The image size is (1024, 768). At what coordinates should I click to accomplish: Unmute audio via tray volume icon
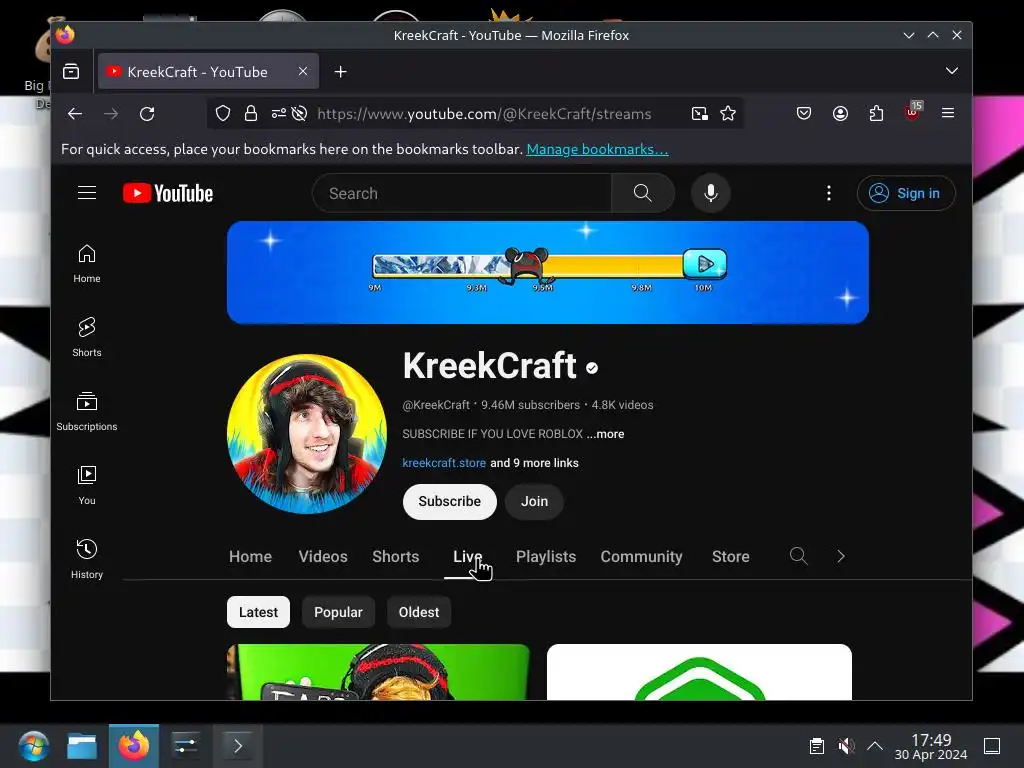coord(846,745)
